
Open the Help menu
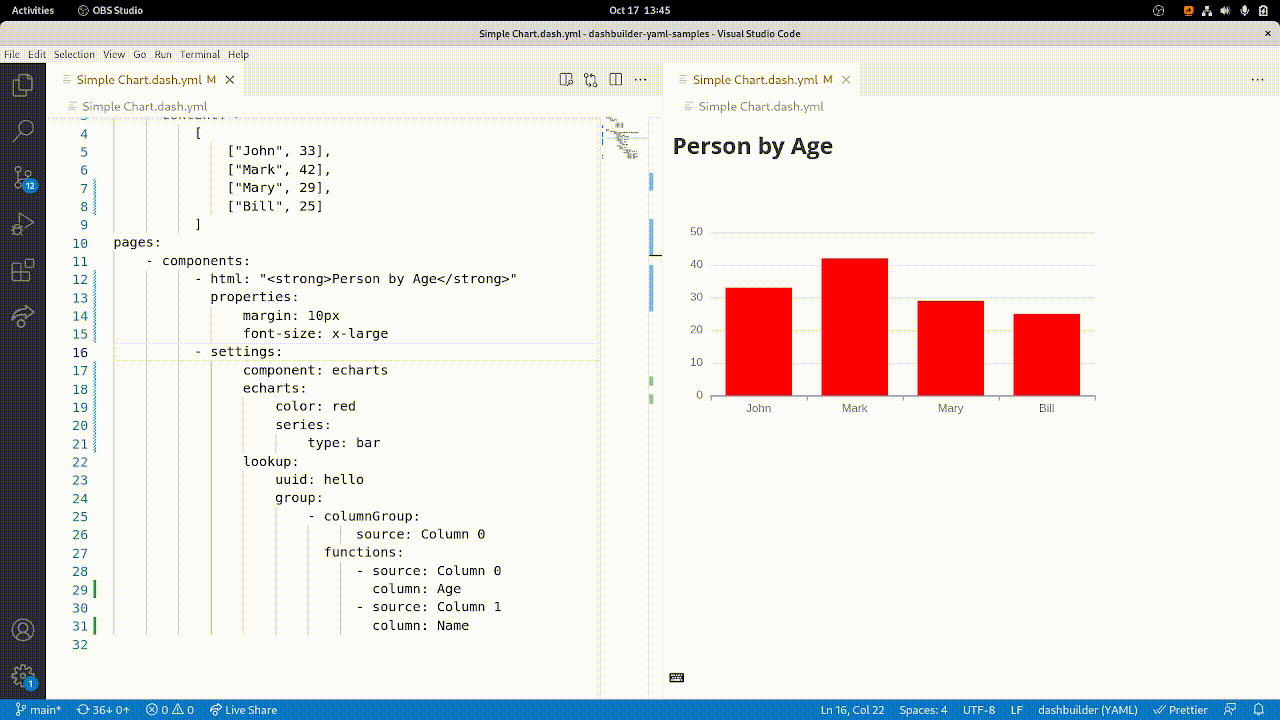coord(238,54)
